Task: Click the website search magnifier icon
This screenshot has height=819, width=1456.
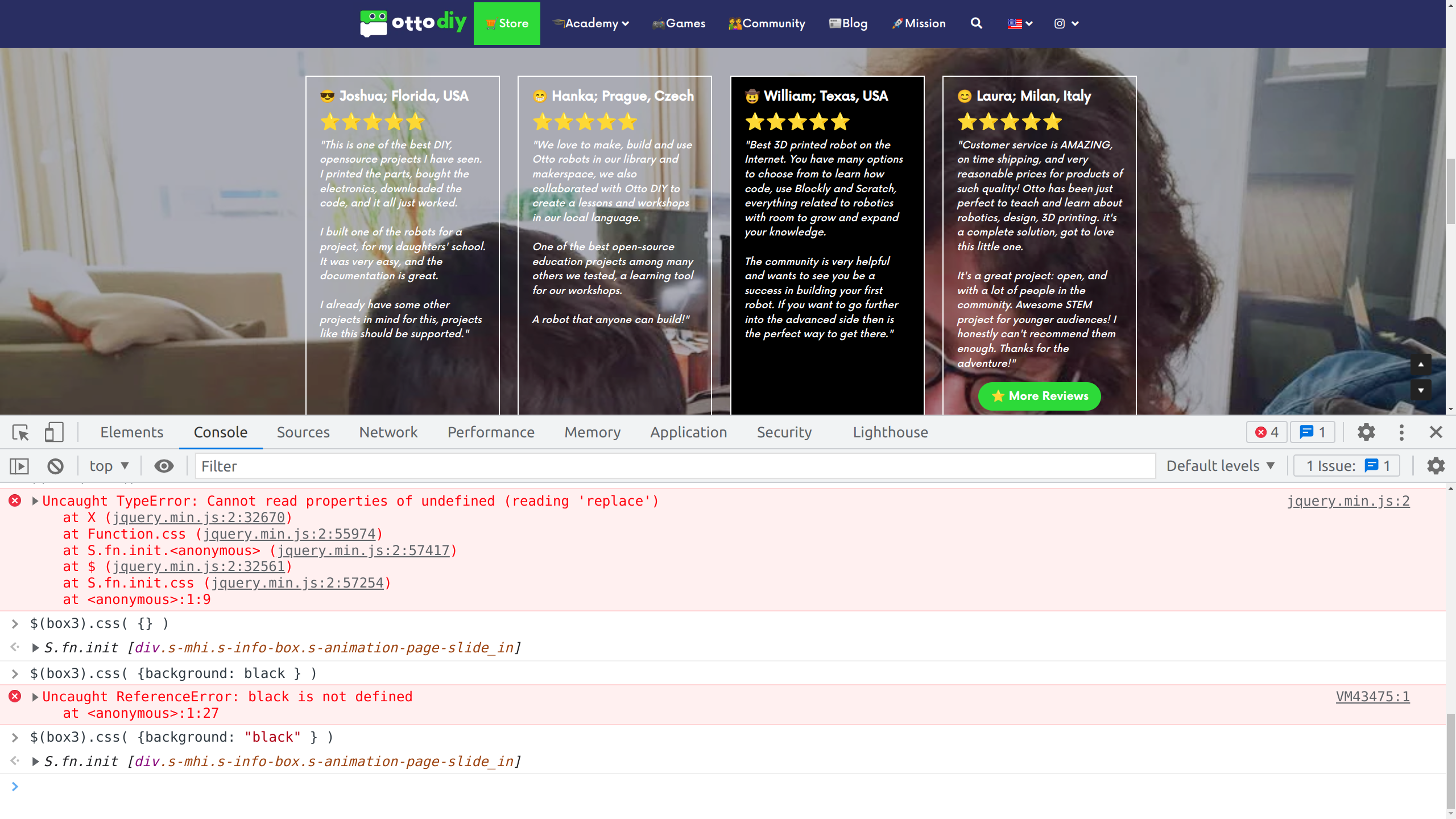Action: [976, 23]
